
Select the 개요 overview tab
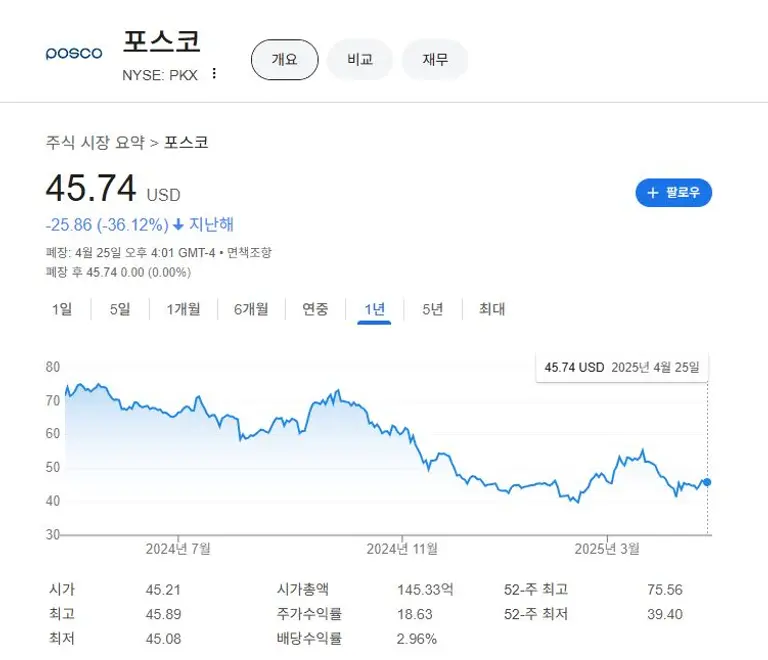tap(284, 60)
